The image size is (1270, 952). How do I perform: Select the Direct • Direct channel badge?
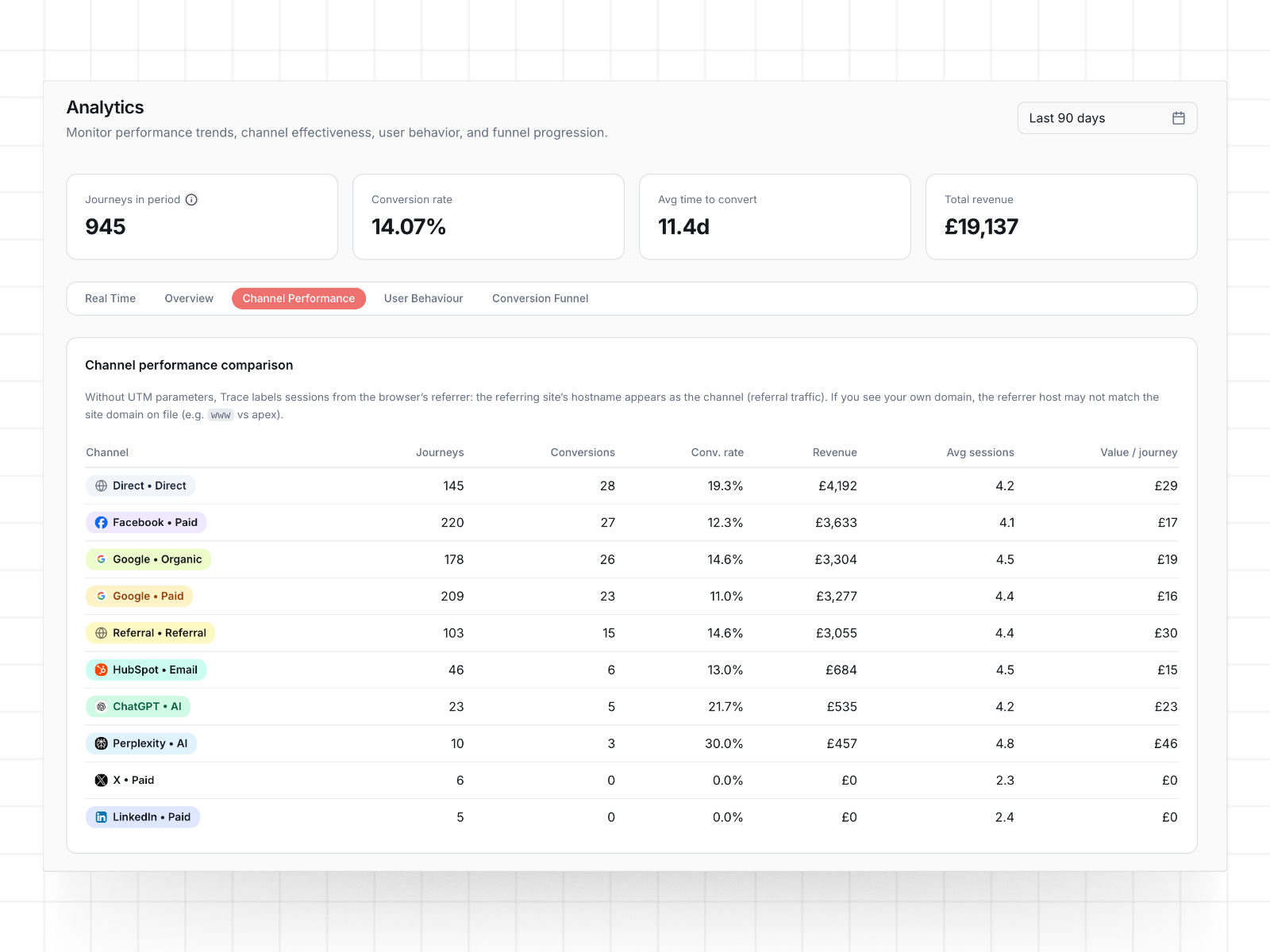pos(140,486)
